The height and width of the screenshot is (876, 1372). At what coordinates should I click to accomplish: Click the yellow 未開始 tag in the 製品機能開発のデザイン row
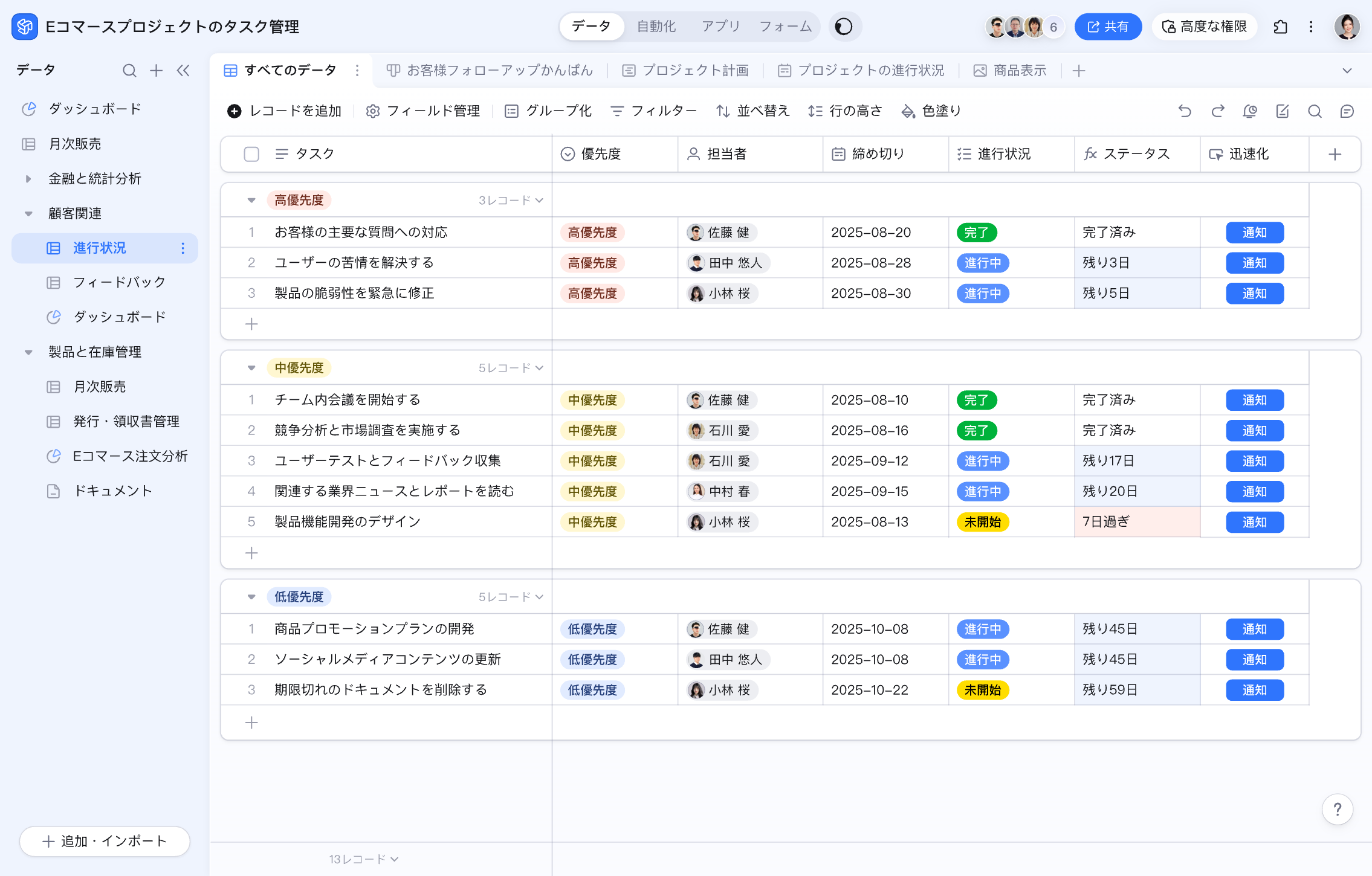982,522
